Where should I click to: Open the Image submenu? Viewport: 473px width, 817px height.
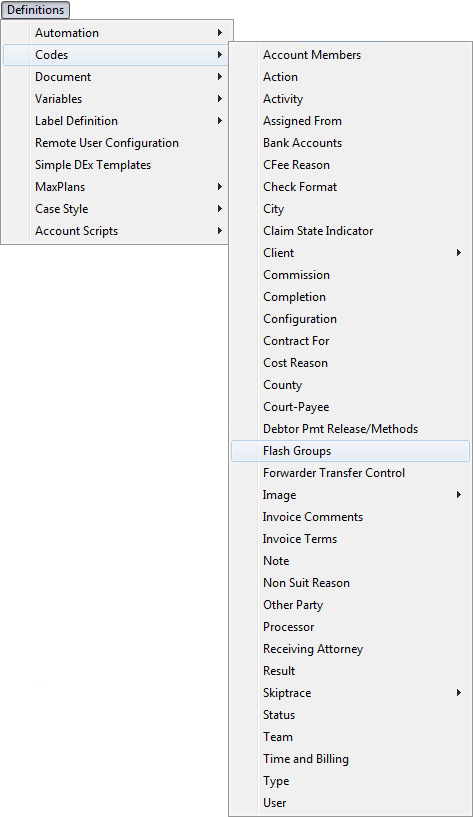(350, 495)
